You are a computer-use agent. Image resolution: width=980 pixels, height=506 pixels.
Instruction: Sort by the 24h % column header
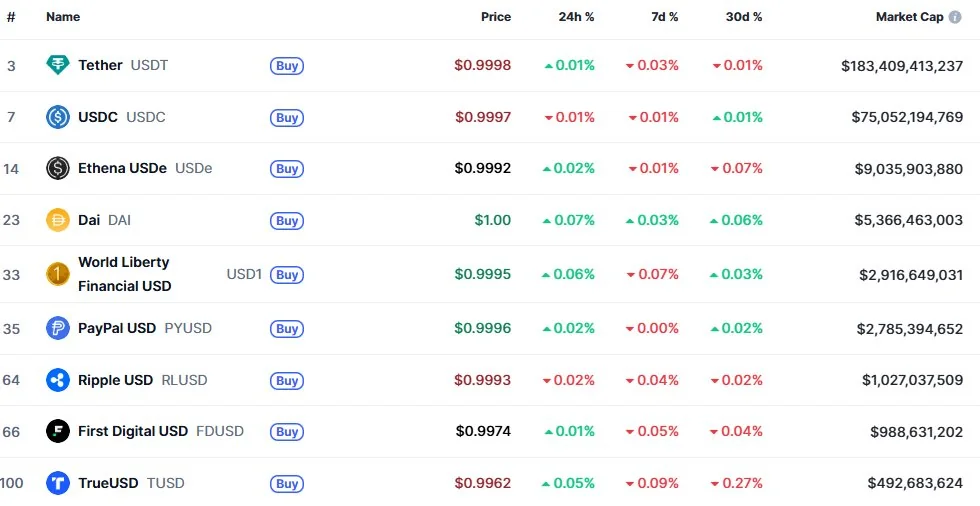click(x=576, y=17)
